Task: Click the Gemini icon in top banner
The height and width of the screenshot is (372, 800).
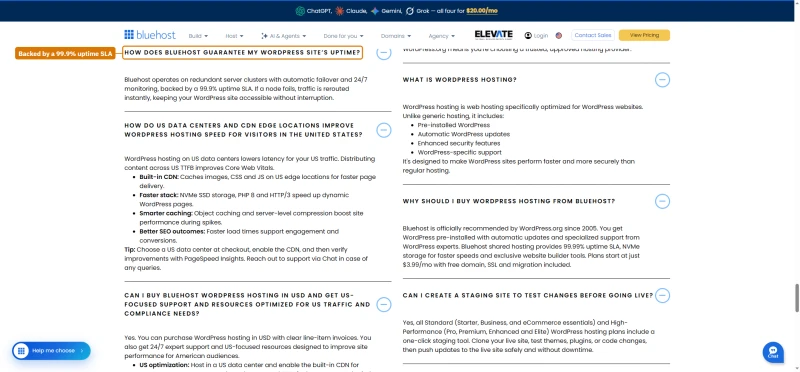Action: [374, 11]
